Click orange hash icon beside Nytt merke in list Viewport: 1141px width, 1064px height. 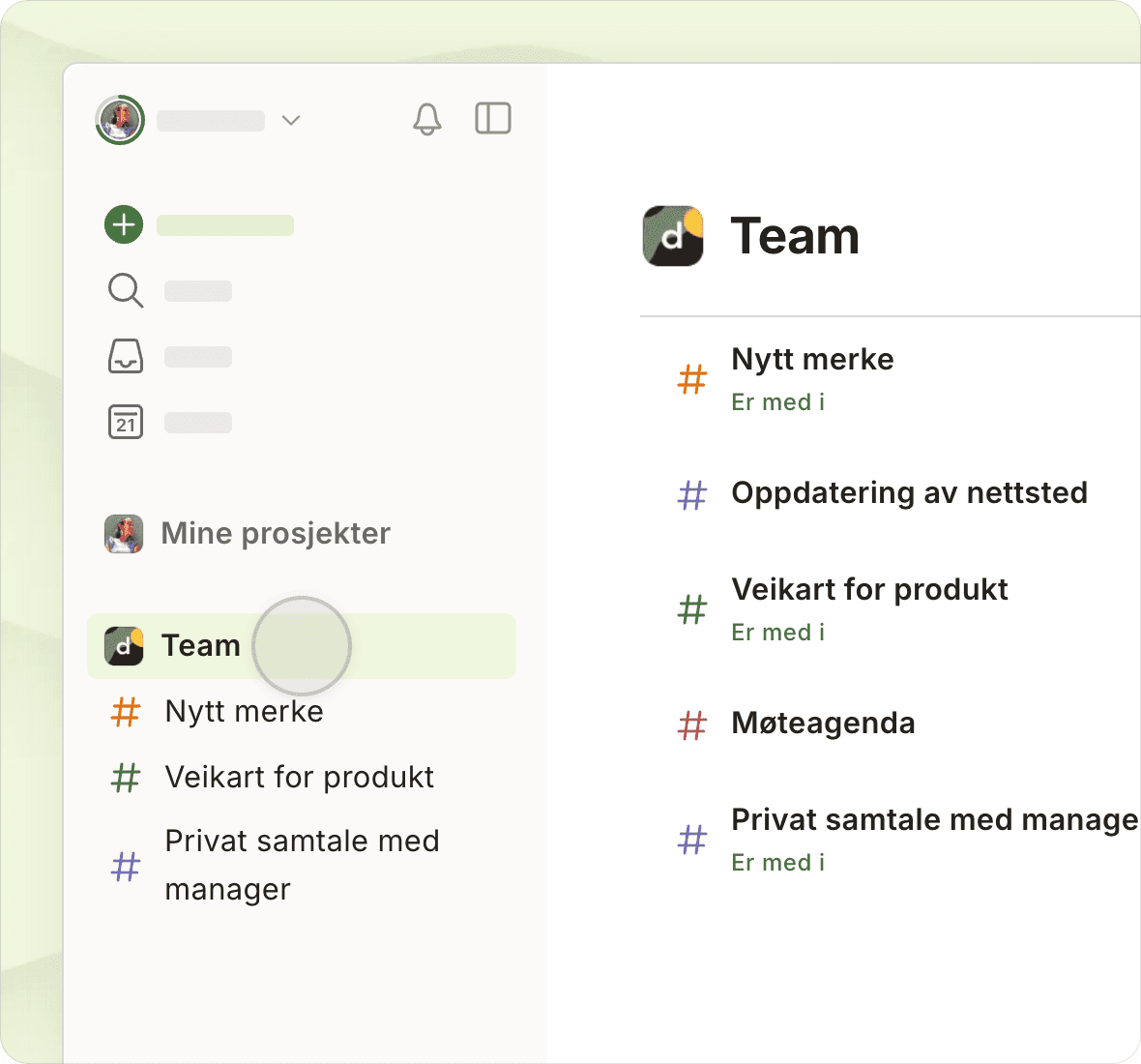(x=692, y=379)
